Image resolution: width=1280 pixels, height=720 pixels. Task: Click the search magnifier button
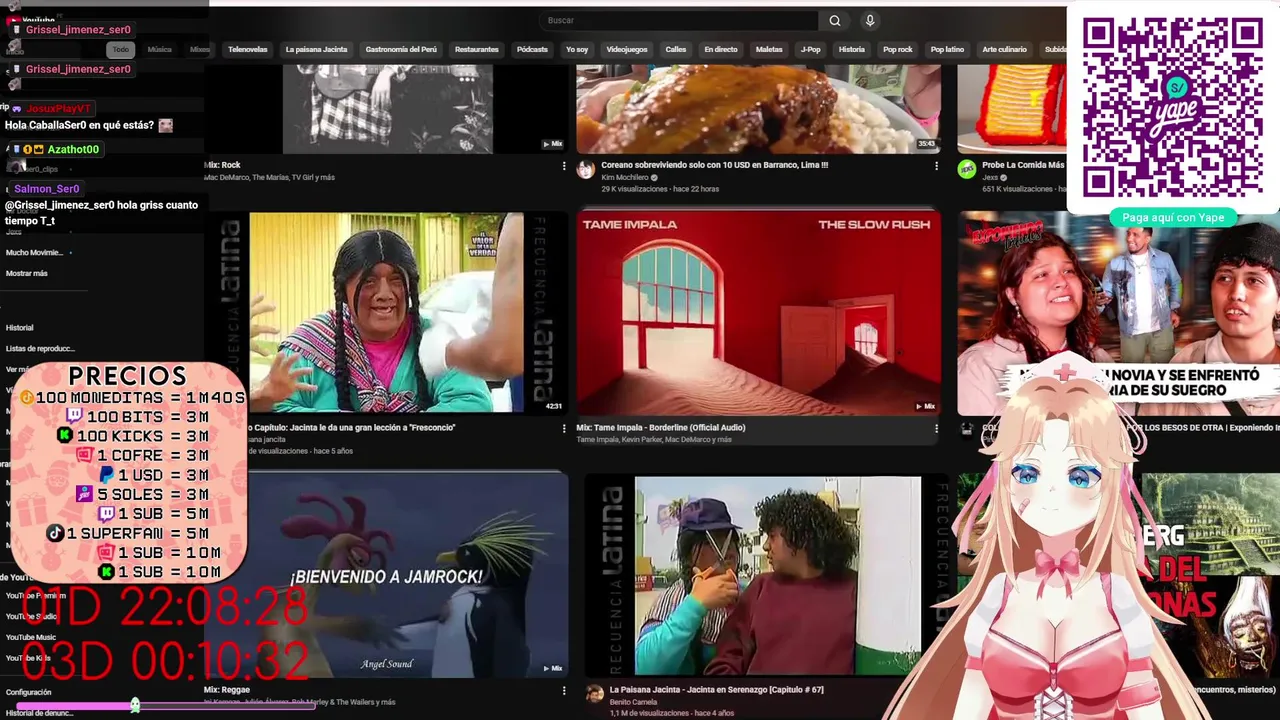pos(834,20)
